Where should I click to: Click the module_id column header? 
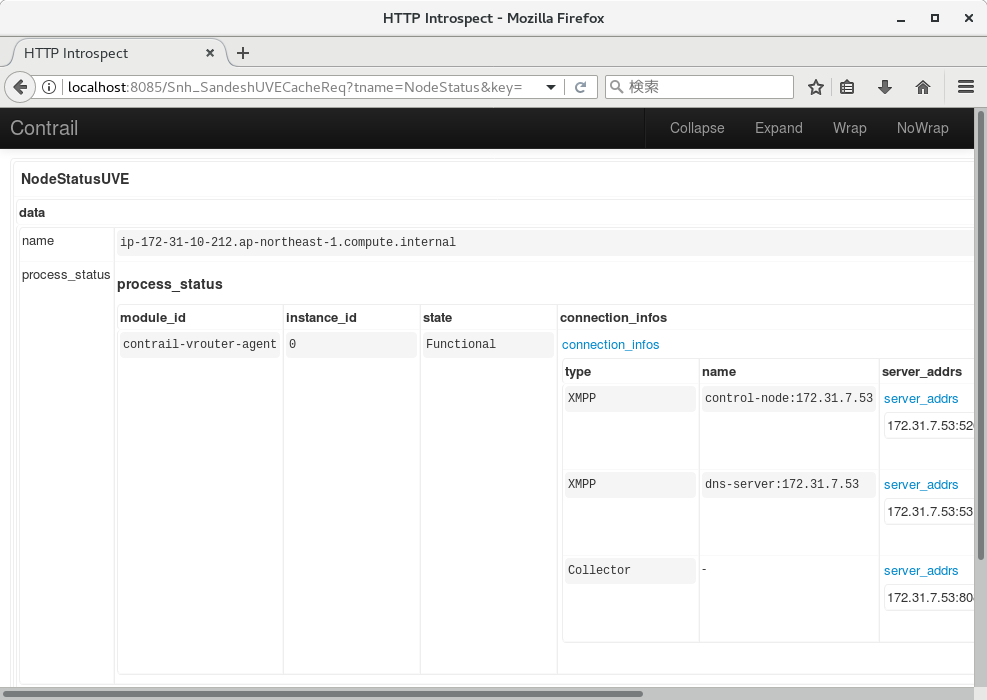[x=153, y=318]
